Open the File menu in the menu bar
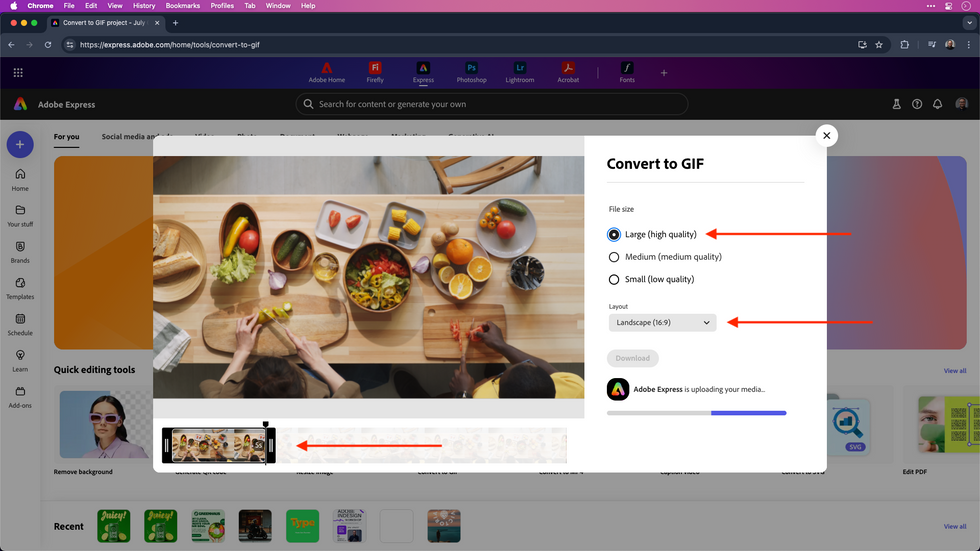The width and height of the screenshot is (980, 551). 69,6
